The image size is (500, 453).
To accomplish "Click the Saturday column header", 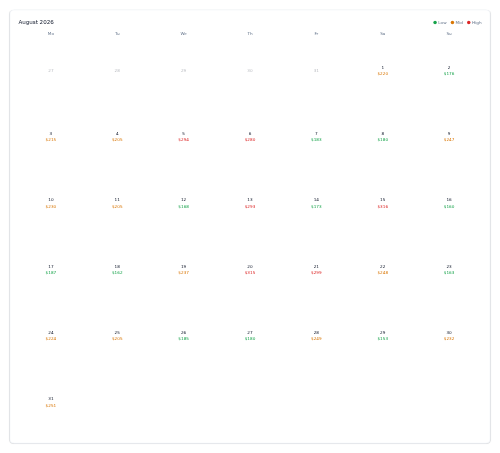I will [x=383, y=34].
